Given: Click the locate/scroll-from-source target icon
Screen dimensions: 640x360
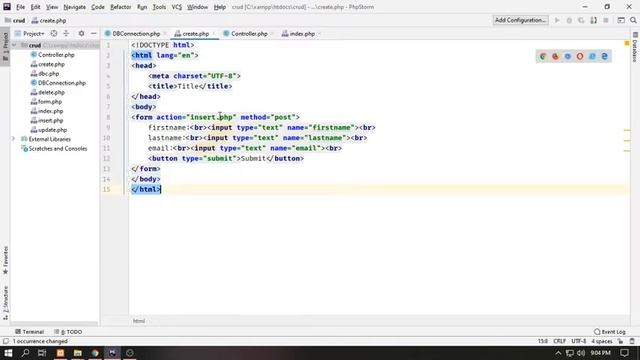Looking at the screenshot, I should (54, 33).
